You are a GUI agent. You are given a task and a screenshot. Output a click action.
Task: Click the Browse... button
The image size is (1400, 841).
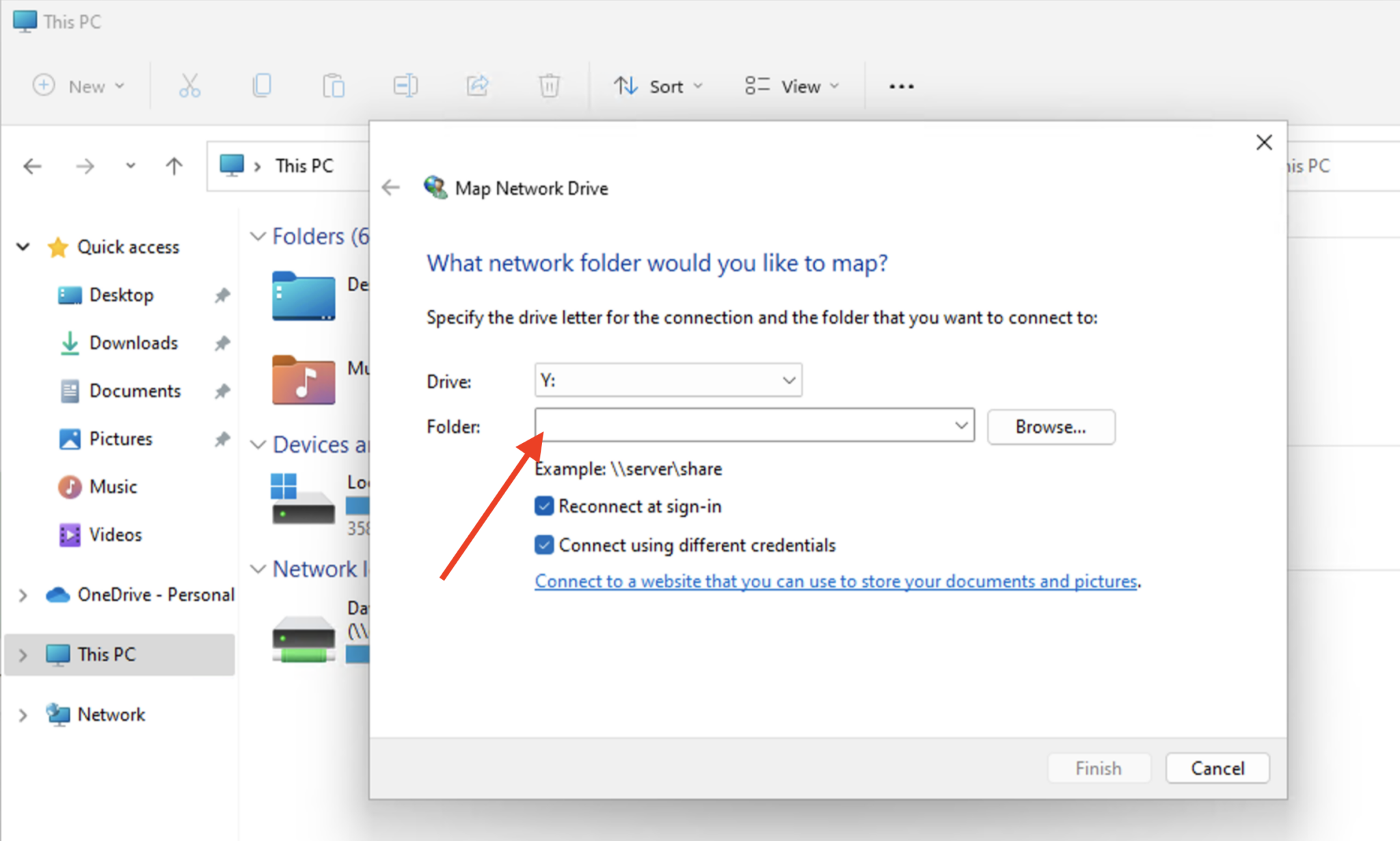click(x=1050, y=427)
